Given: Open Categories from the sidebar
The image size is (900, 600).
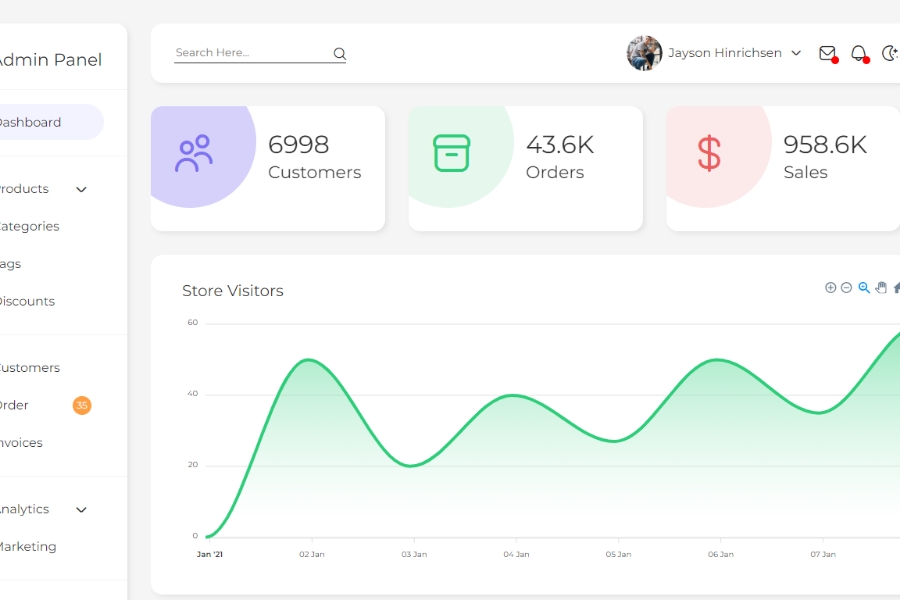Looking at the screenshot, I should 29,227.
